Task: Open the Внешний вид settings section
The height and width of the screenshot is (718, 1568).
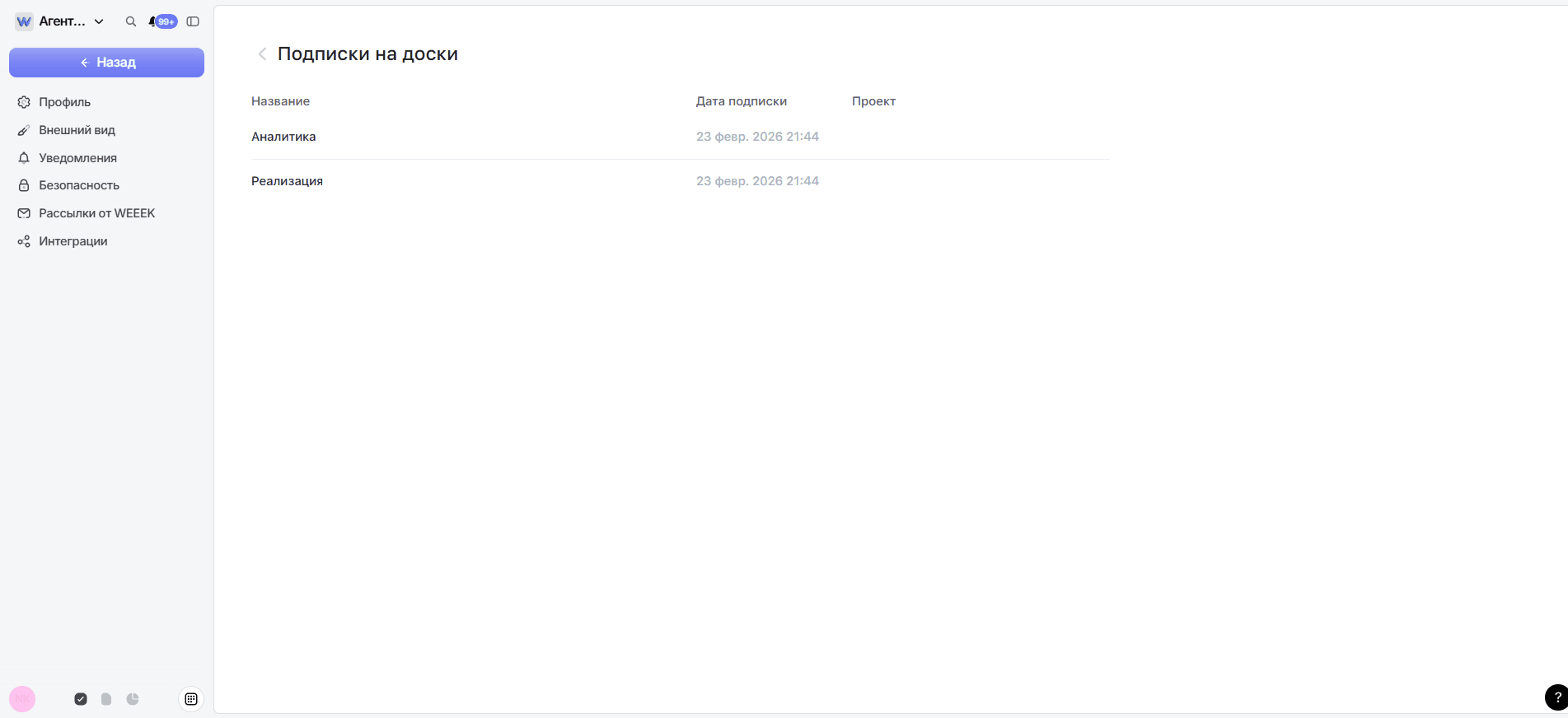Action: (x=77, y=130)
